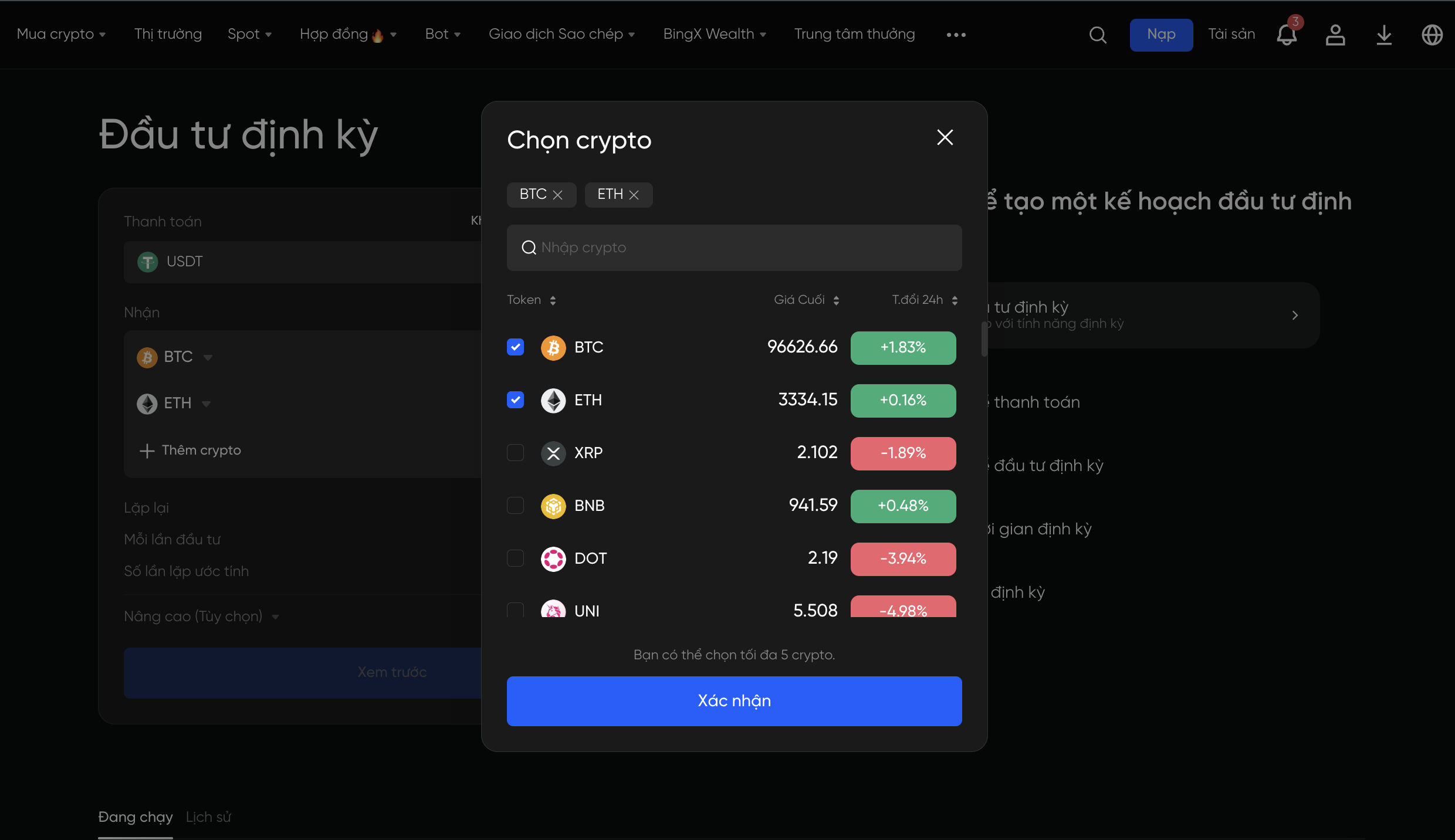Open the user profile icon
Screen dimensions: 1455x840
click(x=1335, y=35)
